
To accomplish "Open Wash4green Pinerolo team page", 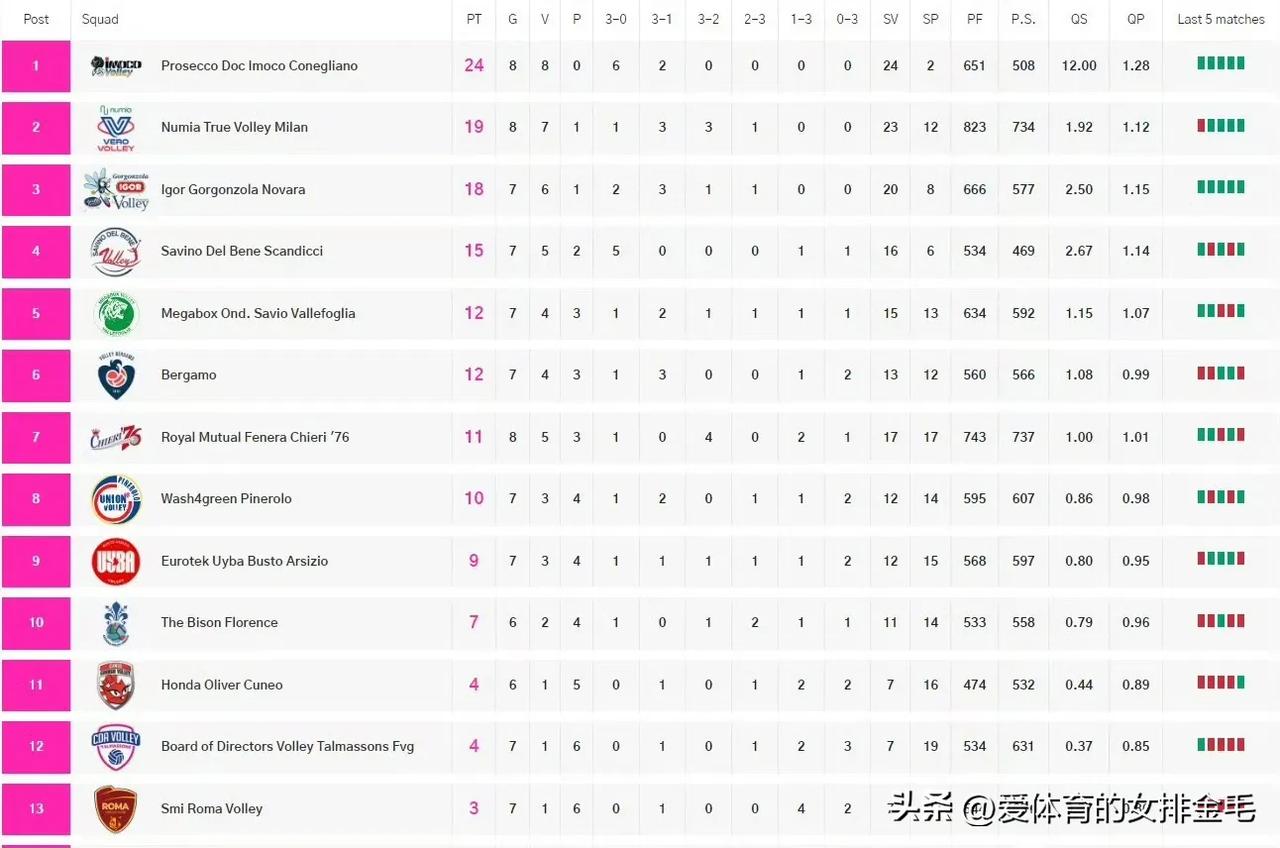I will [x=226, y=499].
